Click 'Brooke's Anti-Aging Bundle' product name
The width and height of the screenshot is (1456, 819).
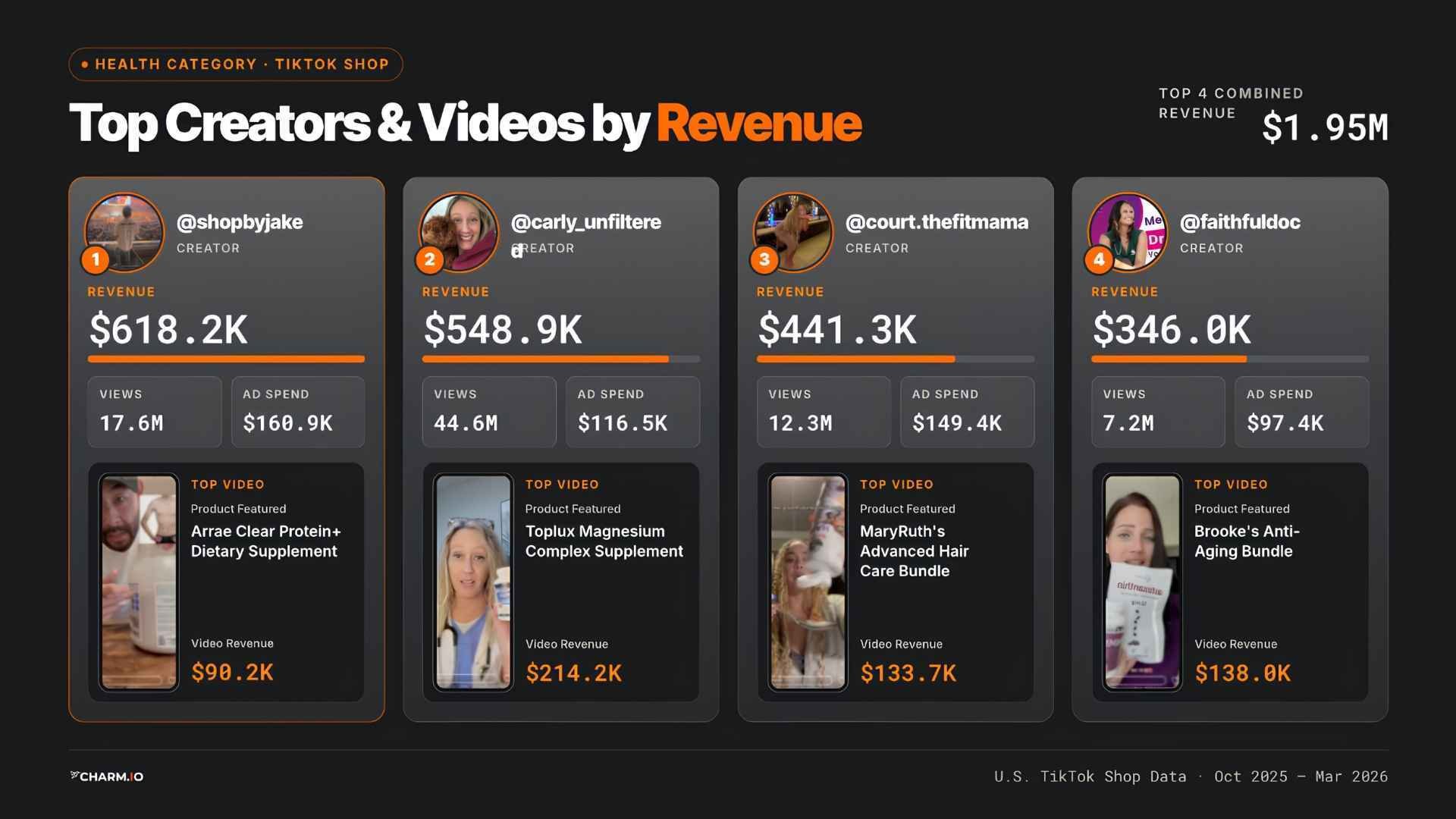click(1247, 541)
